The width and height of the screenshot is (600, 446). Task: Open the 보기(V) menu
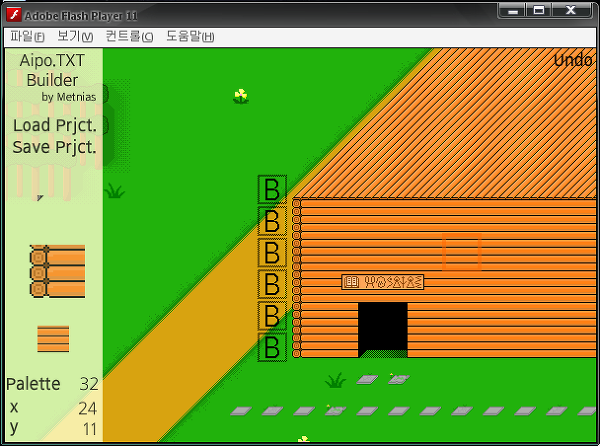75,37
